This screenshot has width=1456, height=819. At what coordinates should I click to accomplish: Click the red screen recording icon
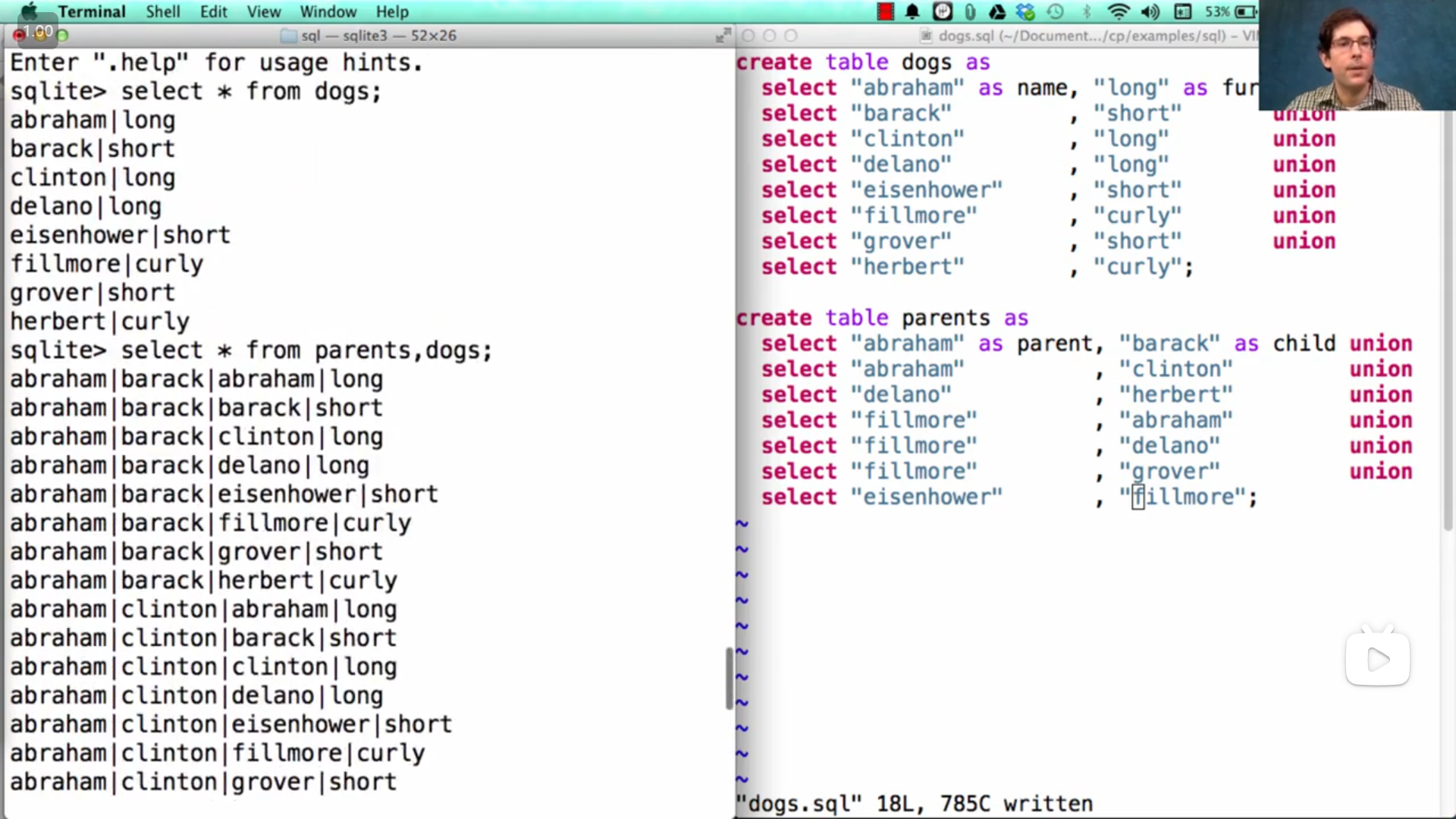click(x=885, y=11)
